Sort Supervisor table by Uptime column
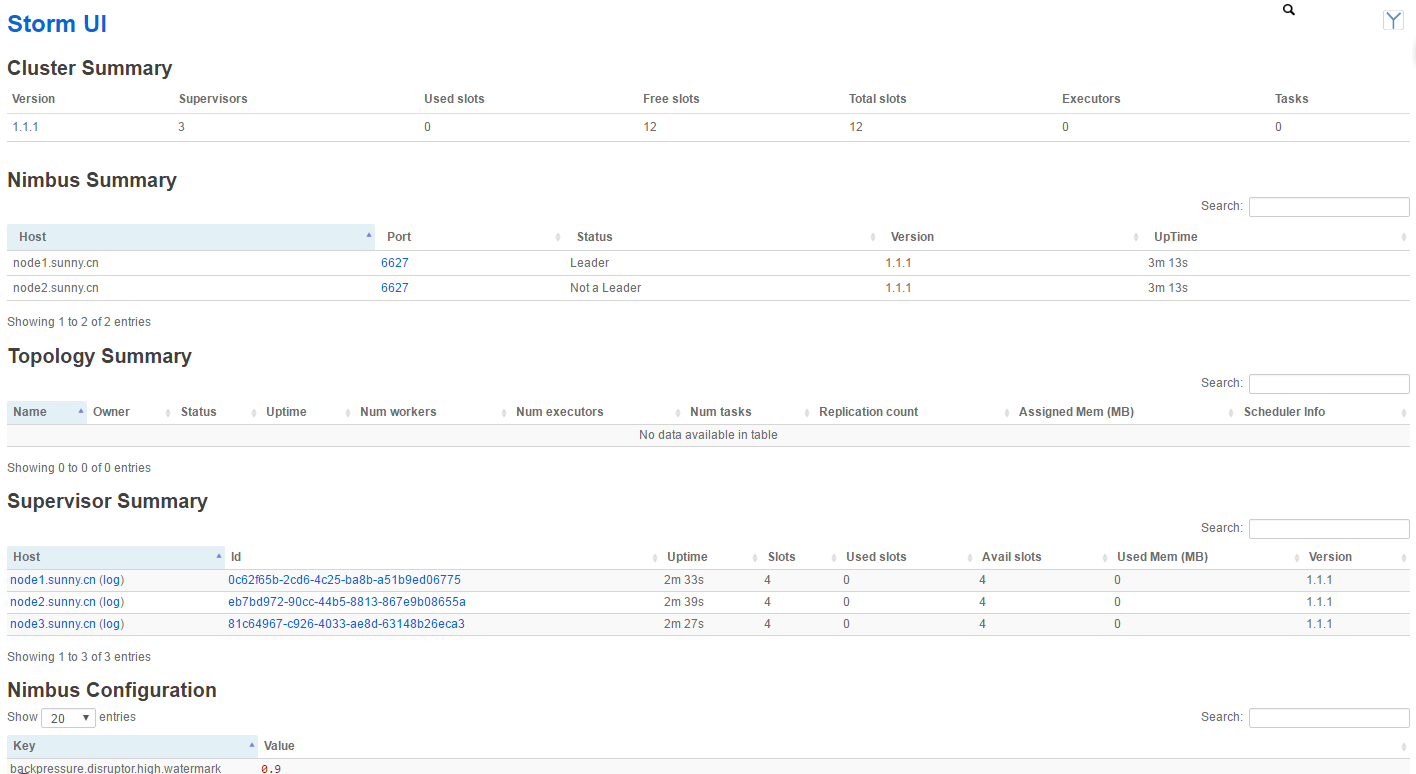The width and height of the screenshot is (1416, 774). tap(711, 557)
